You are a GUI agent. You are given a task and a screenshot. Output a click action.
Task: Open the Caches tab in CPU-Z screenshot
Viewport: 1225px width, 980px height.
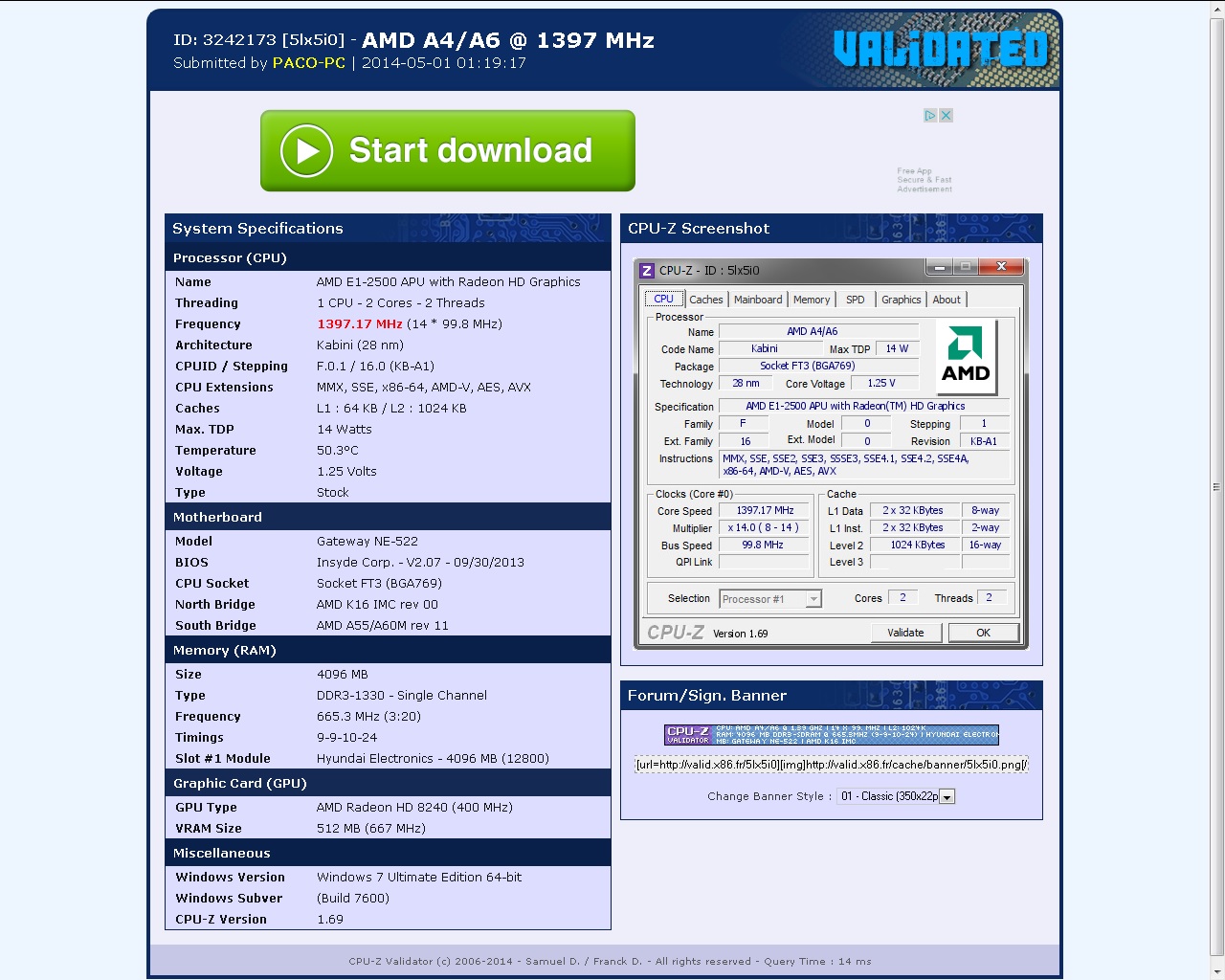(x=706, y=300)
